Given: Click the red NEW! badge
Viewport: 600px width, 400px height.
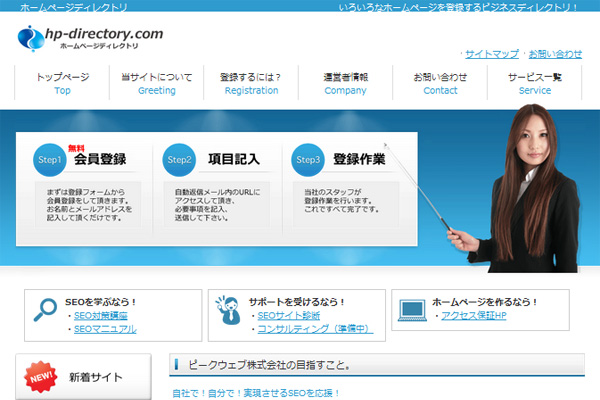Looking at the screenshot, I should click(x=41, y=378).
